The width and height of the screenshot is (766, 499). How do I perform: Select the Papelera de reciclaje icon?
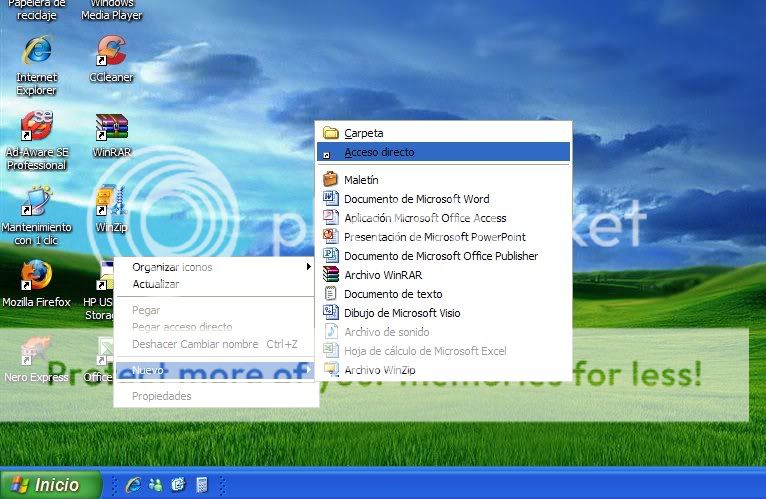click(36, 10)
